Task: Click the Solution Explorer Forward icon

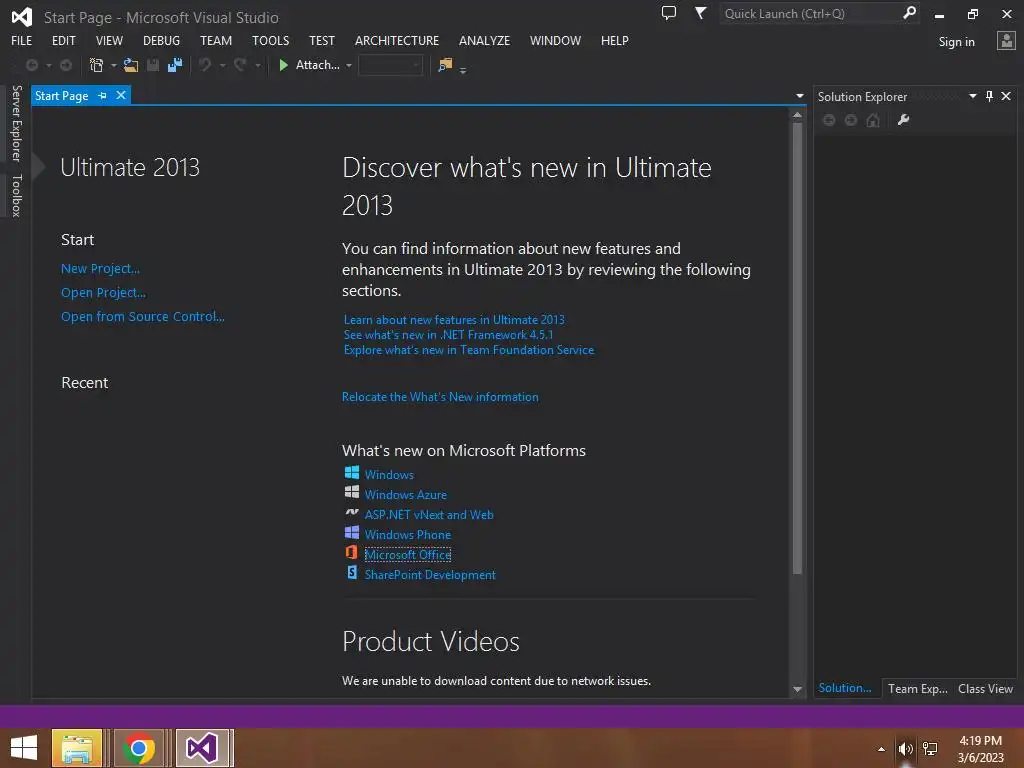Action: [851, 120]
